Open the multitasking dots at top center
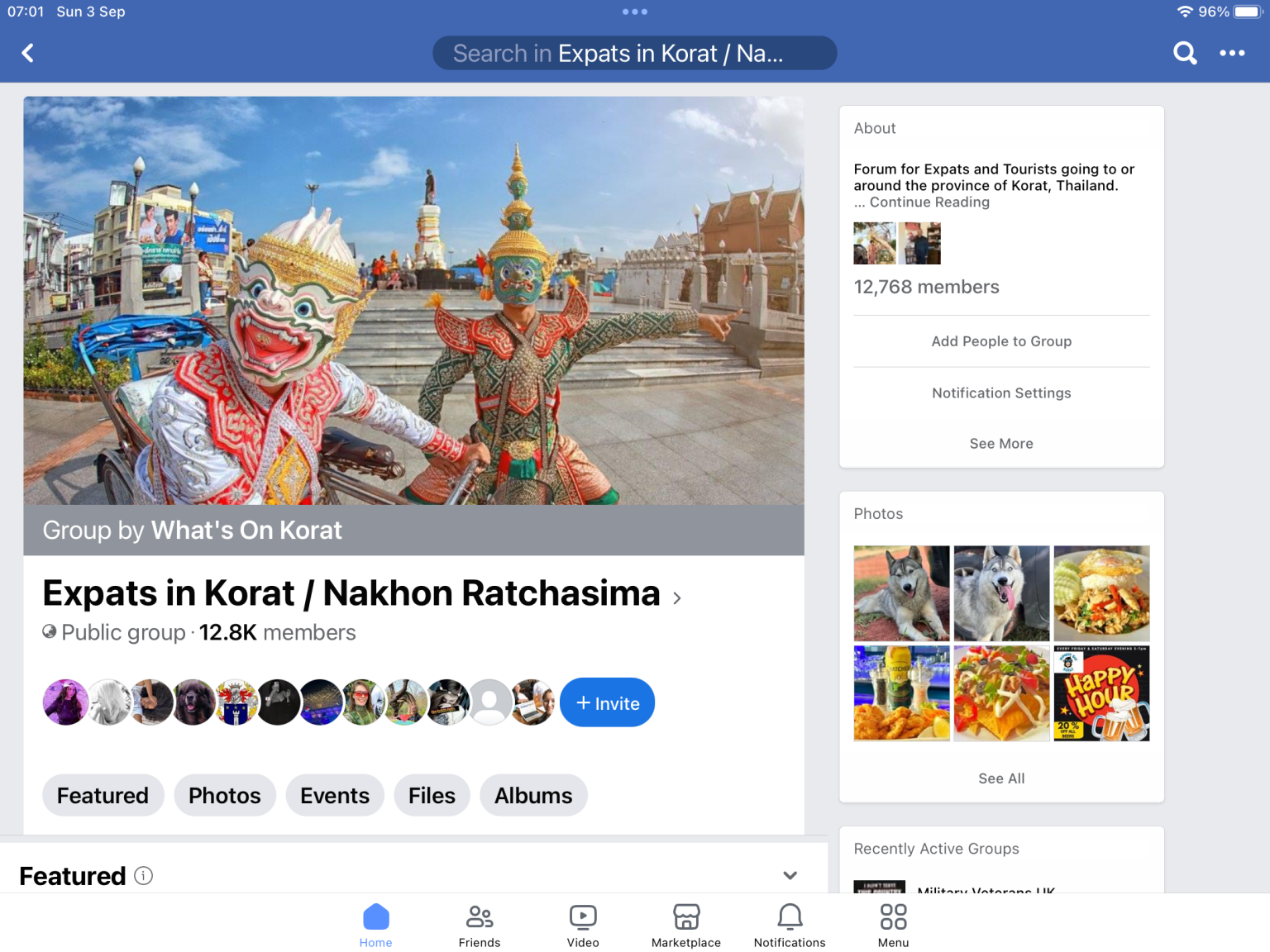1270x952 pixels. point(635,12)
